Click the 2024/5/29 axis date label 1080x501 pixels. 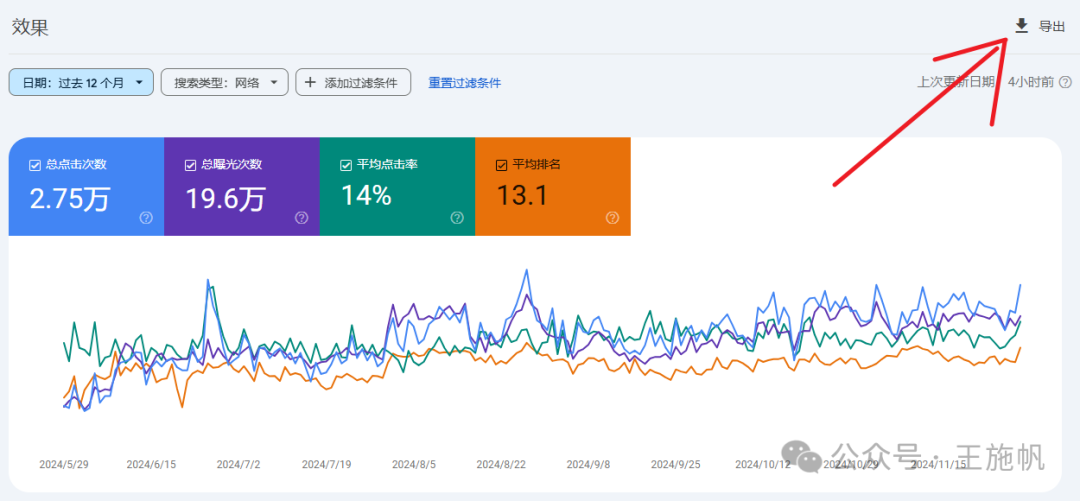[x=63, y=464]
